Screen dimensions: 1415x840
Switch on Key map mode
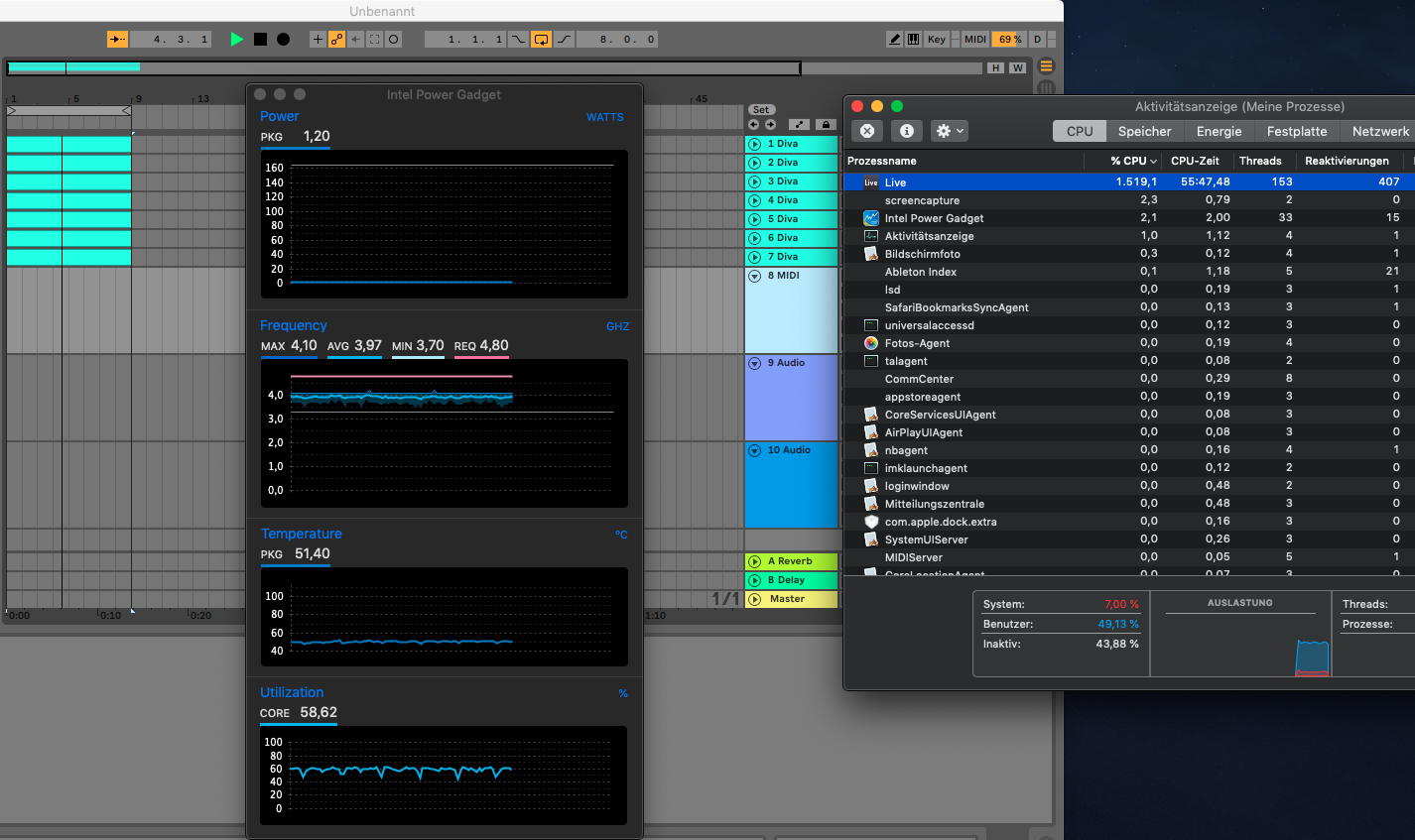pyautogui.click(x=936, y=40)
